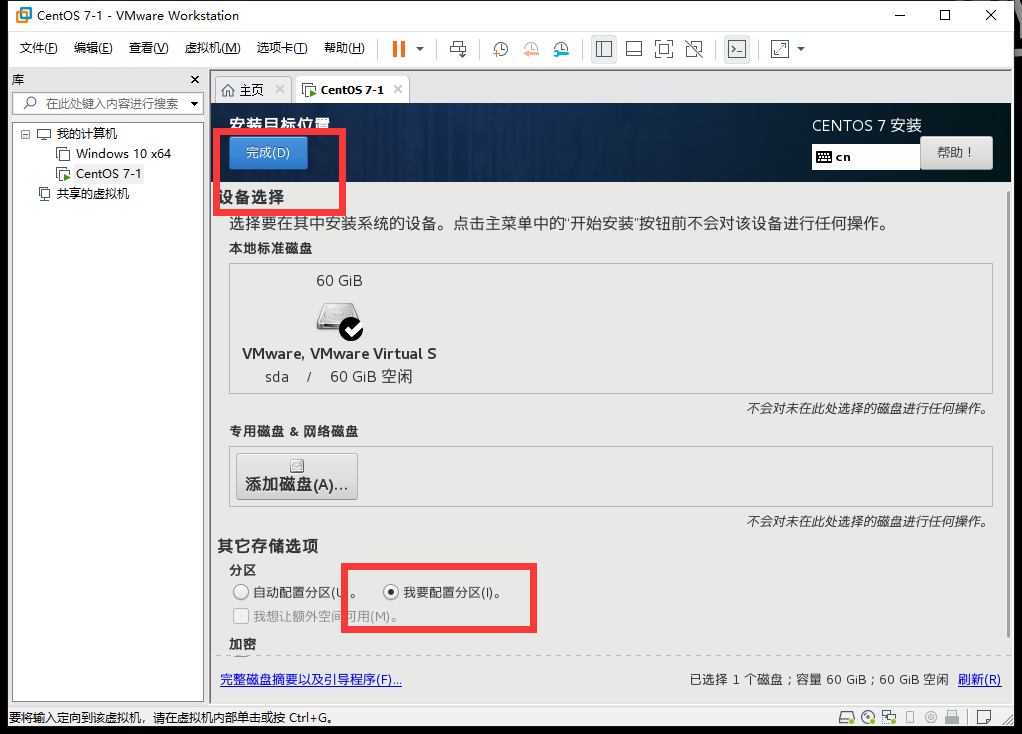The image size is (1022, 734).
Task: Close the 主页 tab
Action: pos(280,89)
